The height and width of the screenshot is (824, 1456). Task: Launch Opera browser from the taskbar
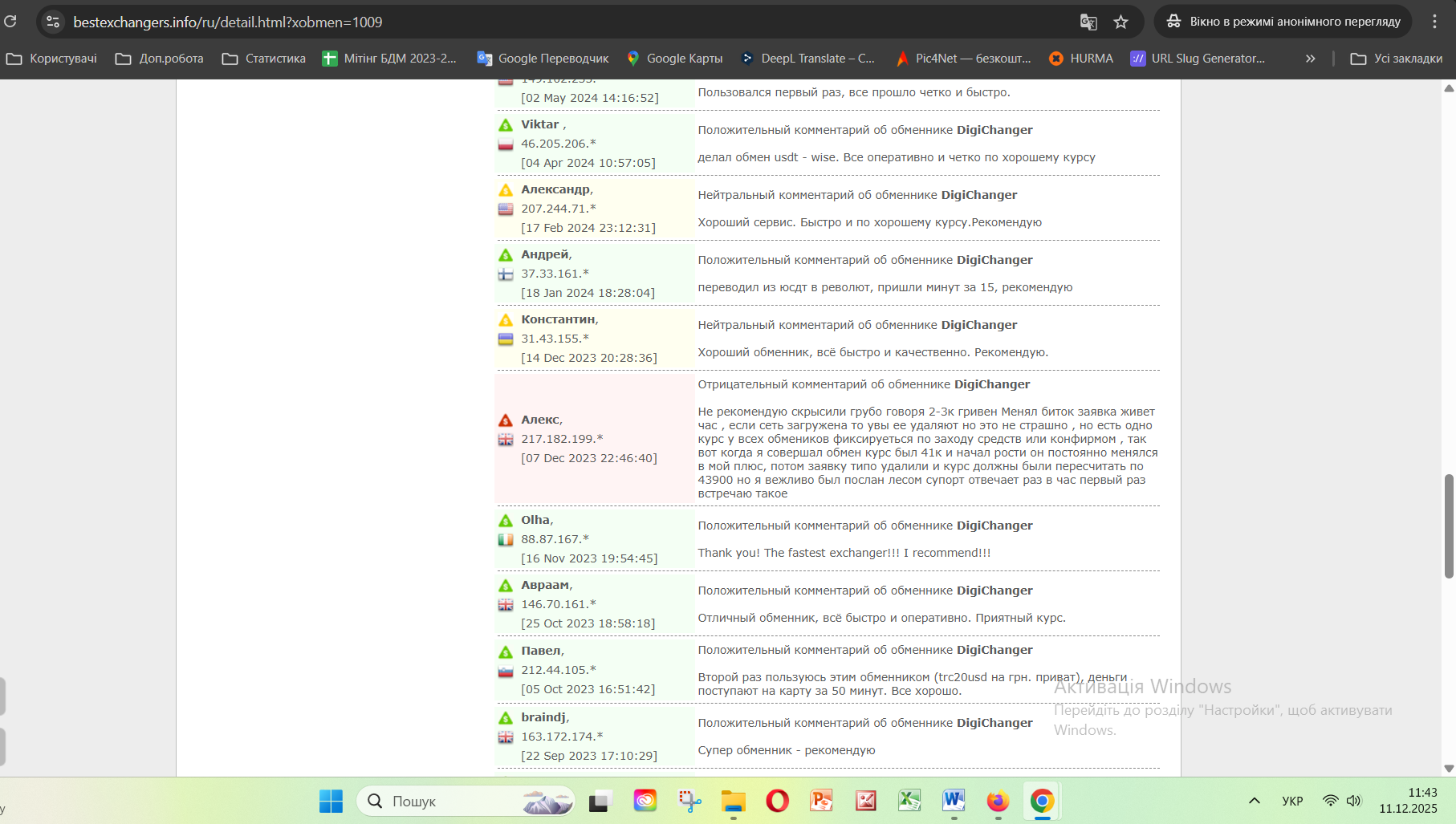coord(777,801)
